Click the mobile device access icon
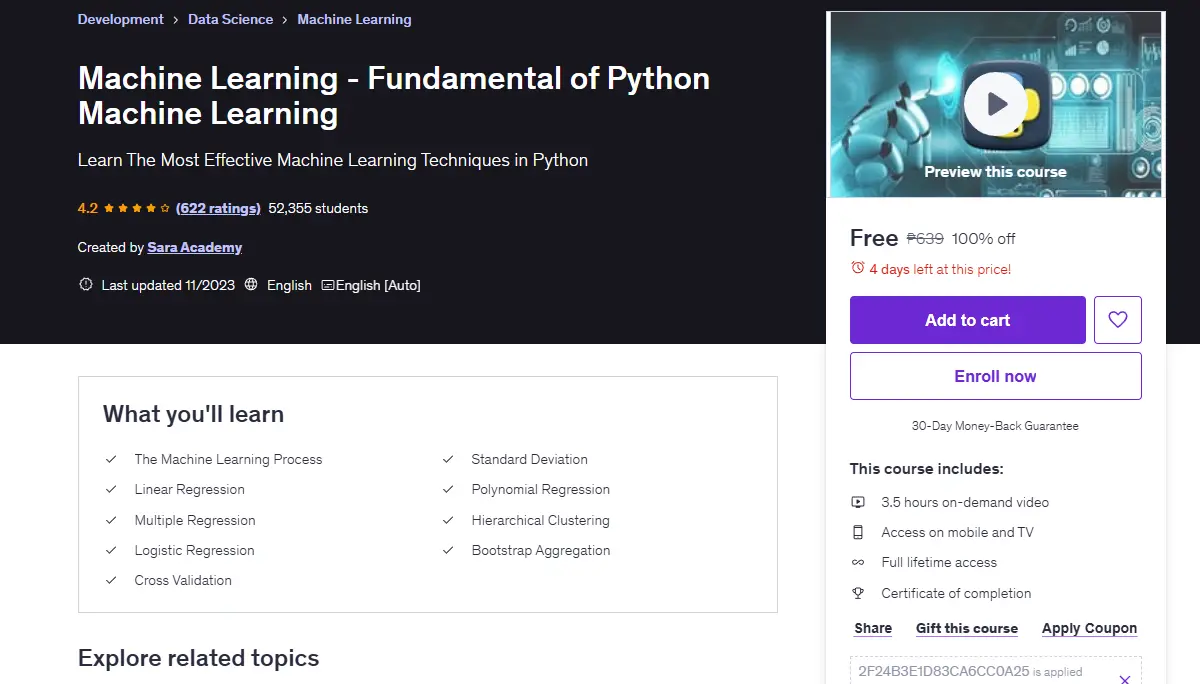The height and width of the screenshot is (684, 1200). pos(858,532)
